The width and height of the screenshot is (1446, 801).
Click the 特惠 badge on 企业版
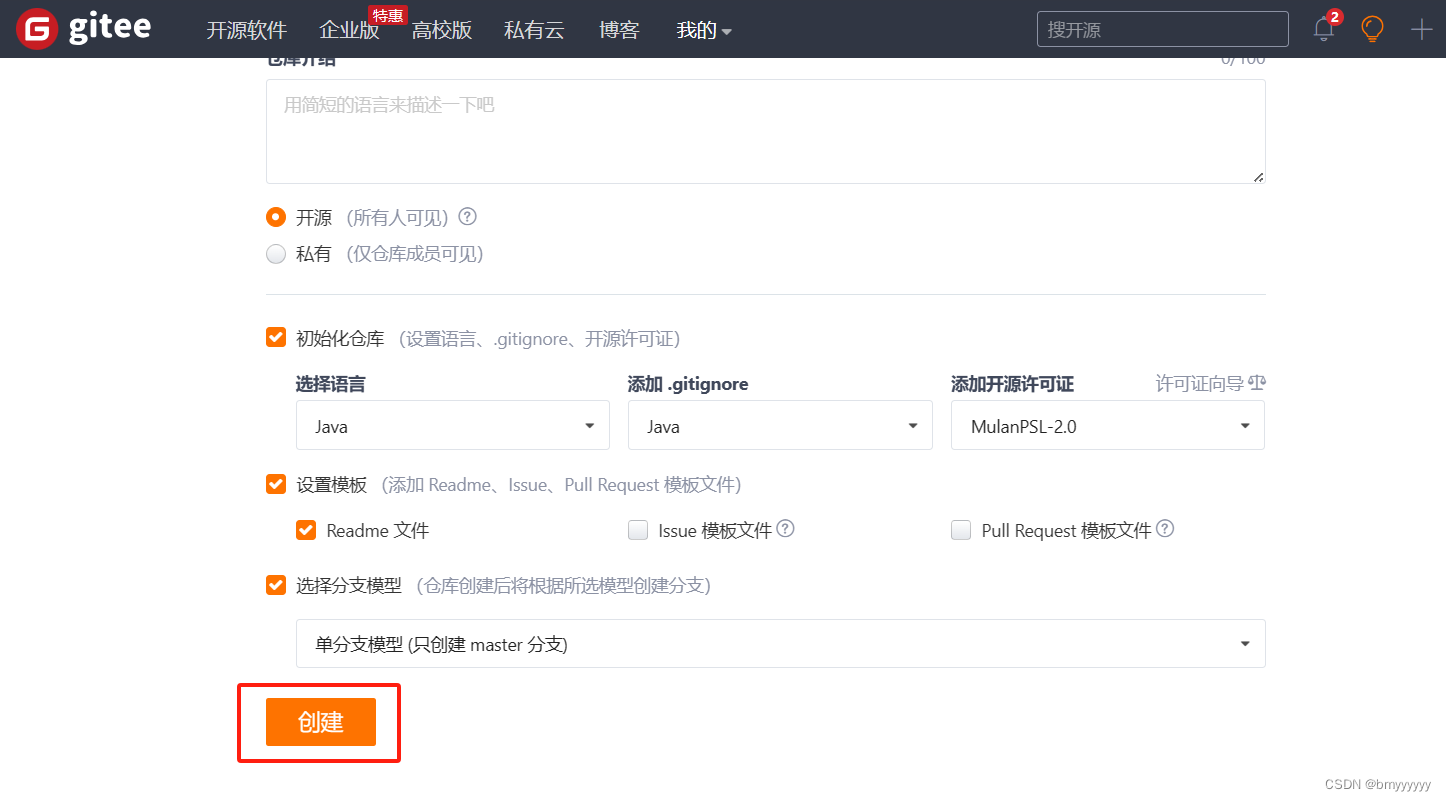coord(387,15)
